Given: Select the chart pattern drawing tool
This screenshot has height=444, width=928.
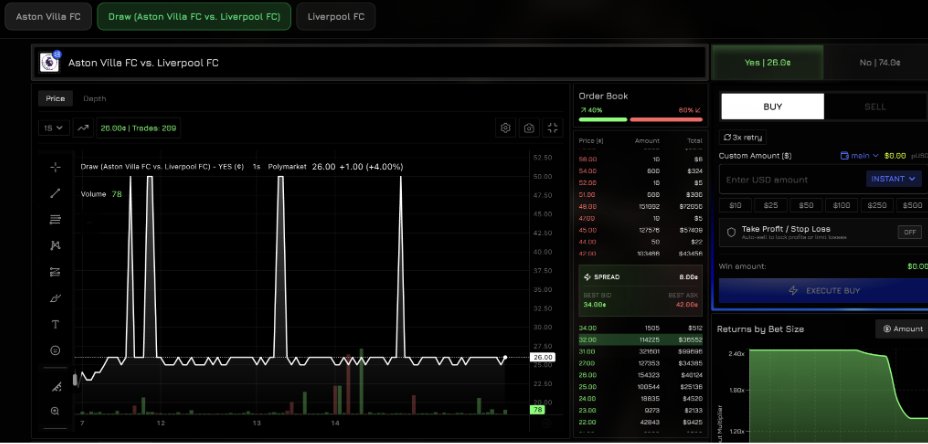Looking at the screenshot, I should tap(56, 246).
